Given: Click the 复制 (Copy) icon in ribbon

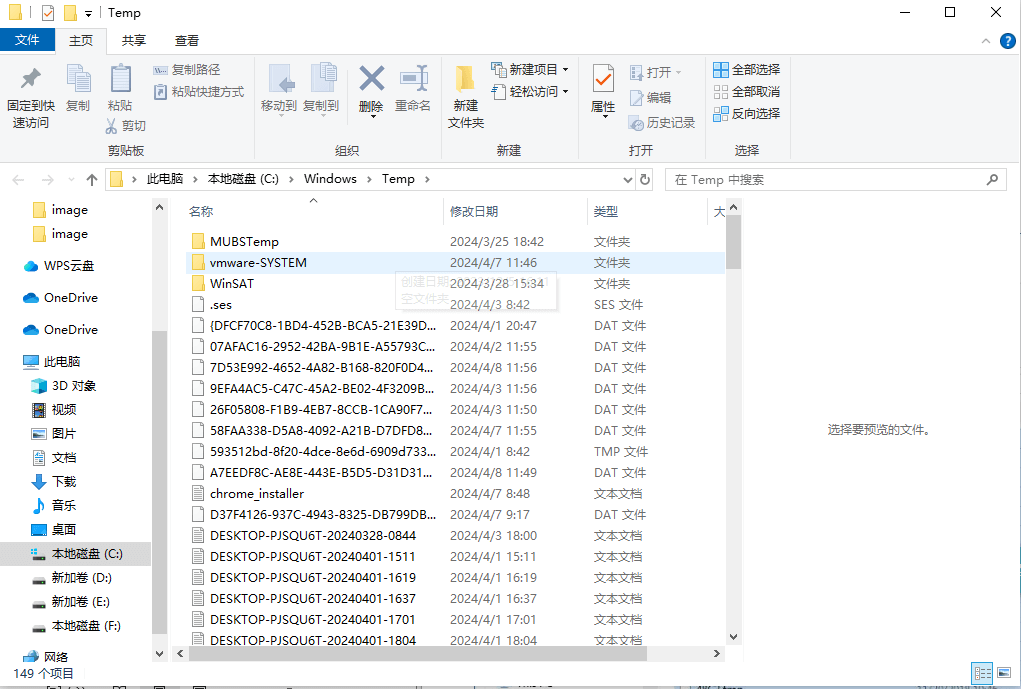Looking at the screenshot, I should pos(78,88).
